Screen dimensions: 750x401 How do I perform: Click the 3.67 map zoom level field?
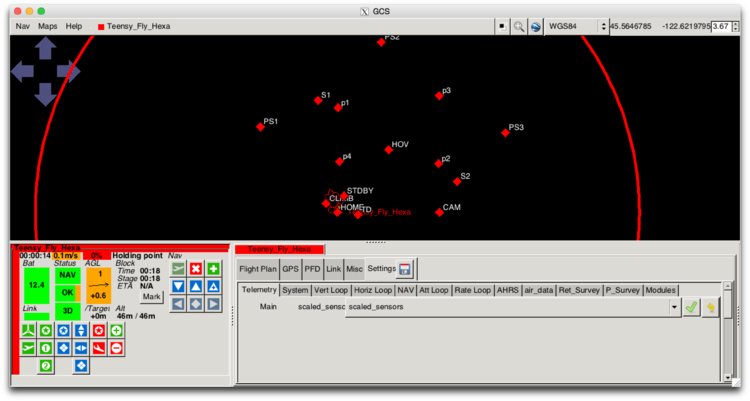(721, 26)
